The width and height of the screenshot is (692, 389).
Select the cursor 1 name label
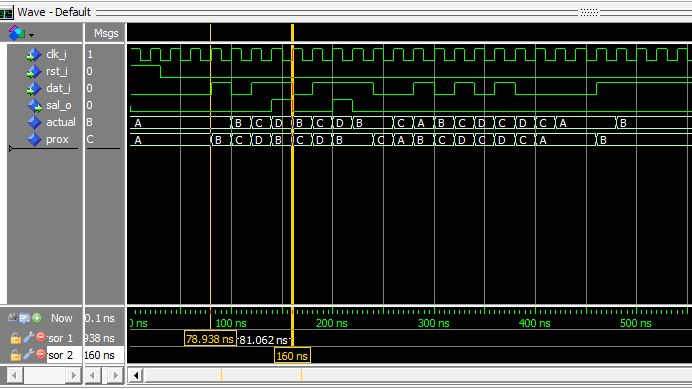click(60, 338)
